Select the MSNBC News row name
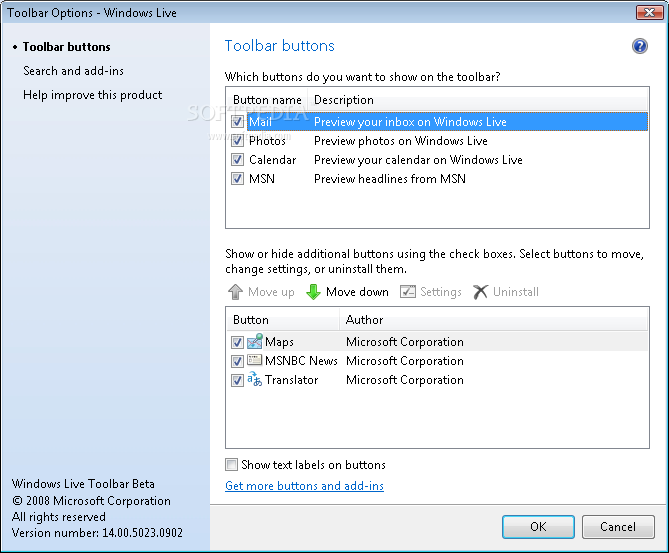 pyautogui.click(x=301, y=361)
